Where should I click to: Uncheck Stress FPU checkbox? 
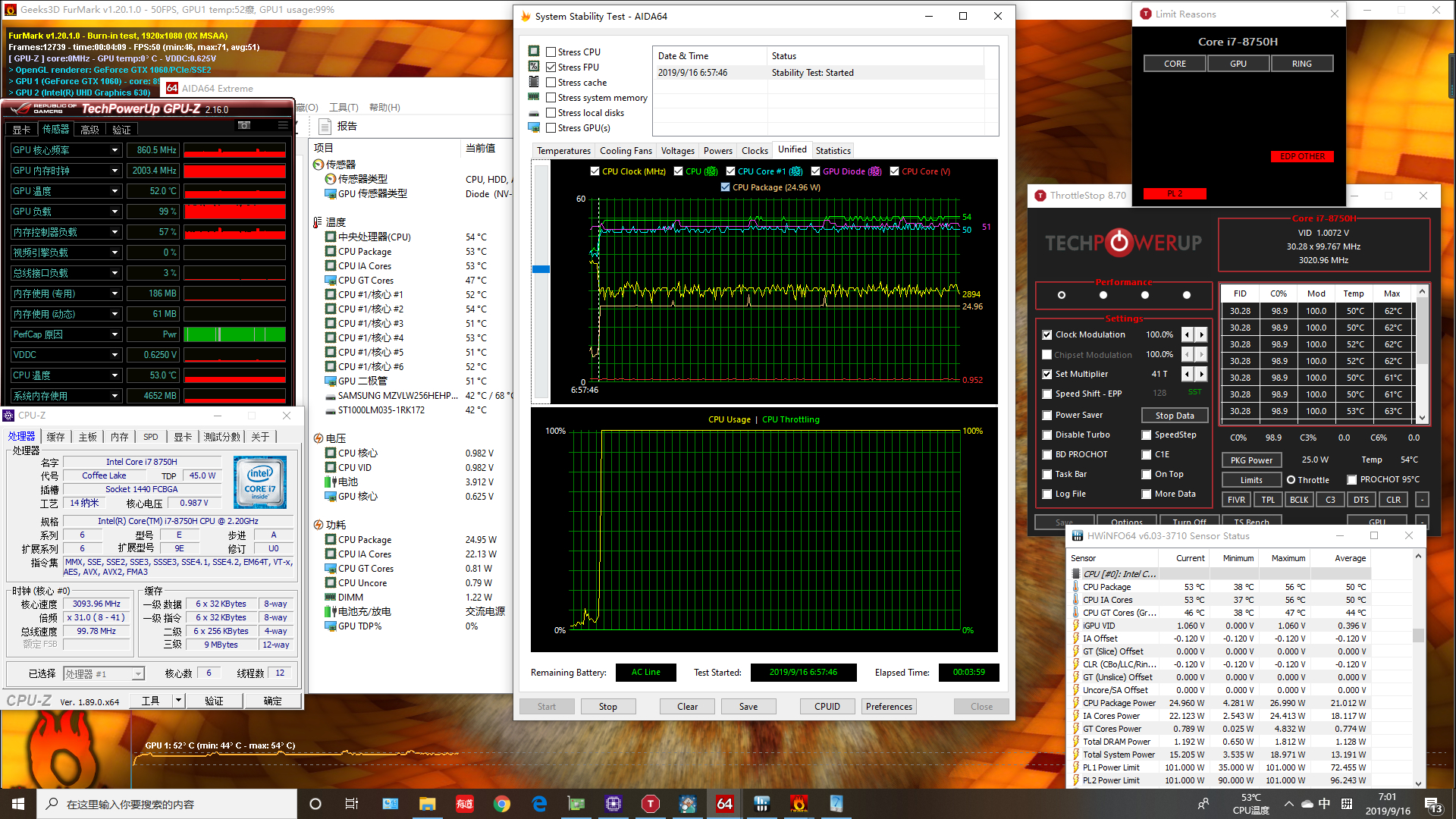click(551, 67)
